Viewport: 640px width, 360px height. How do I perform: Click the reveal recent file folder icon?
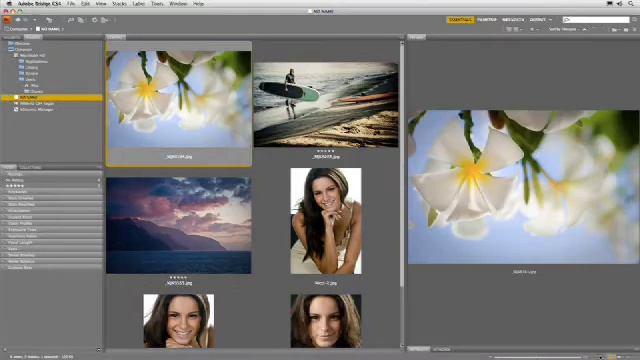(49, 20)
